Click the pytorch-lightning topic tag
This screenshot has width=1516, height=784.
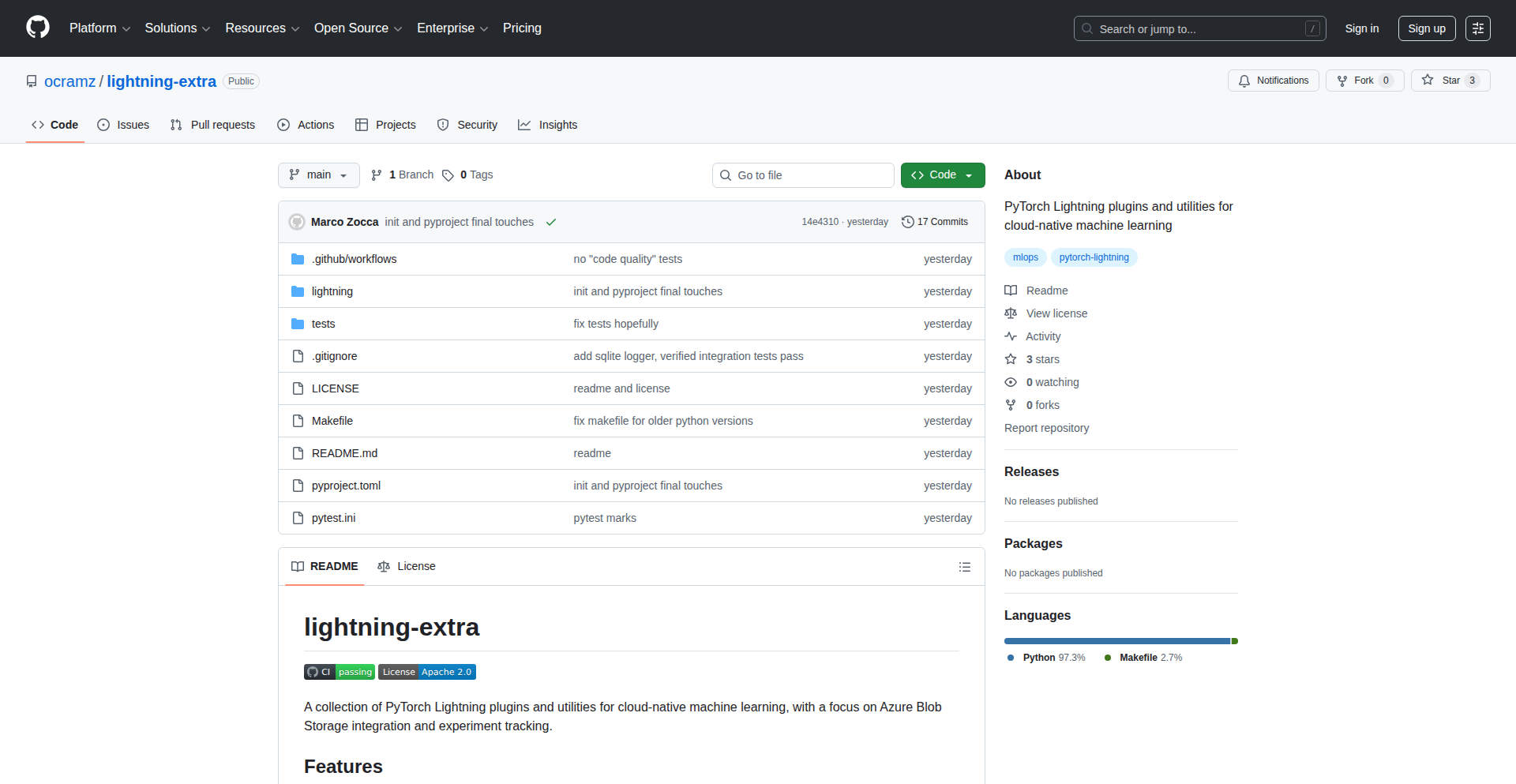(x=1094, y=257)
